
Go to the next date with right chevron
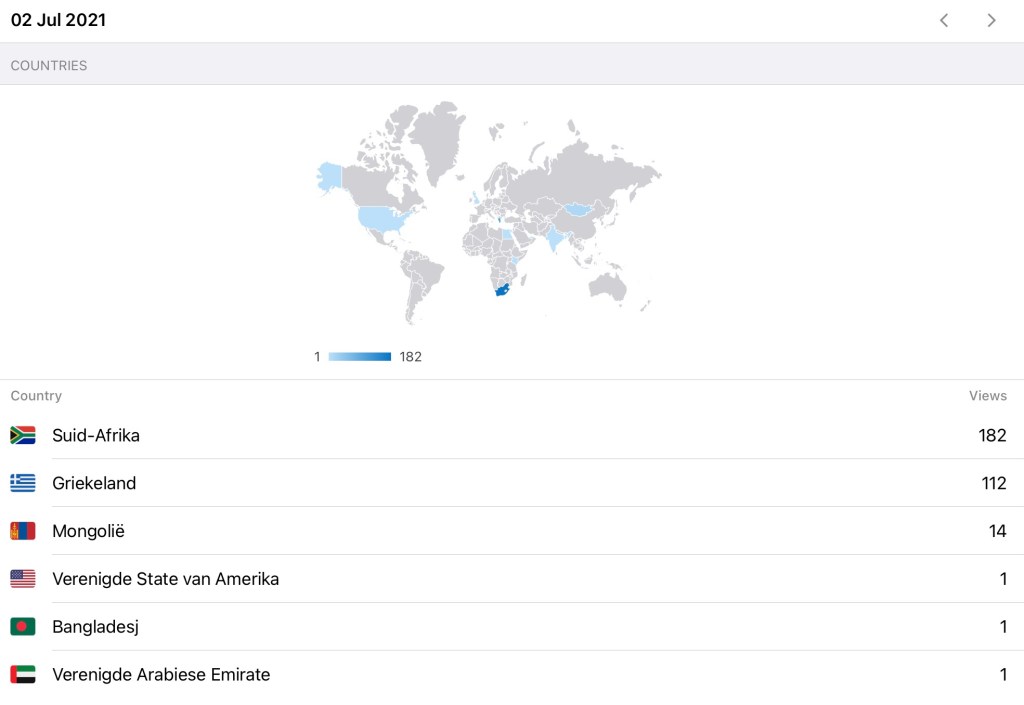(x=991, y=20)
